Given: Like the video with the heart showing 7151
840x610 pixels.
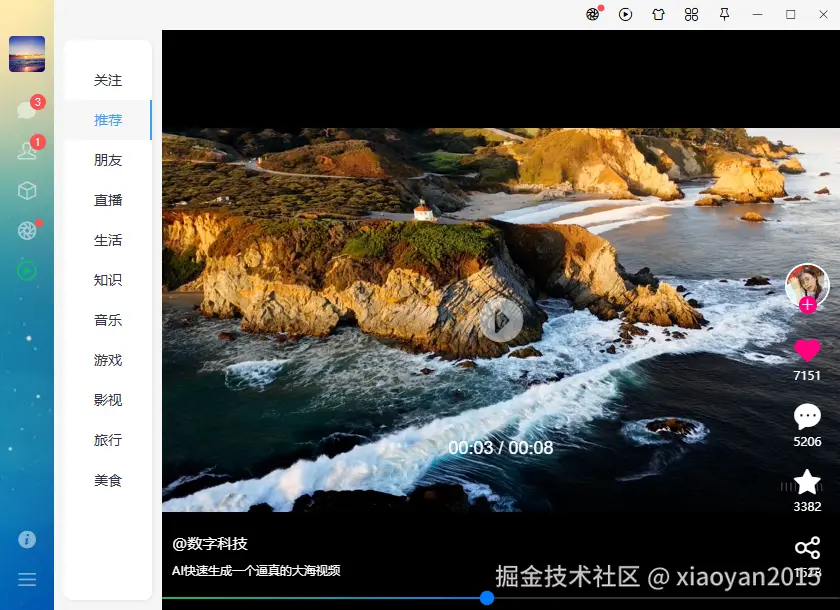Looking at the screenshot, I should click(807, 352).
